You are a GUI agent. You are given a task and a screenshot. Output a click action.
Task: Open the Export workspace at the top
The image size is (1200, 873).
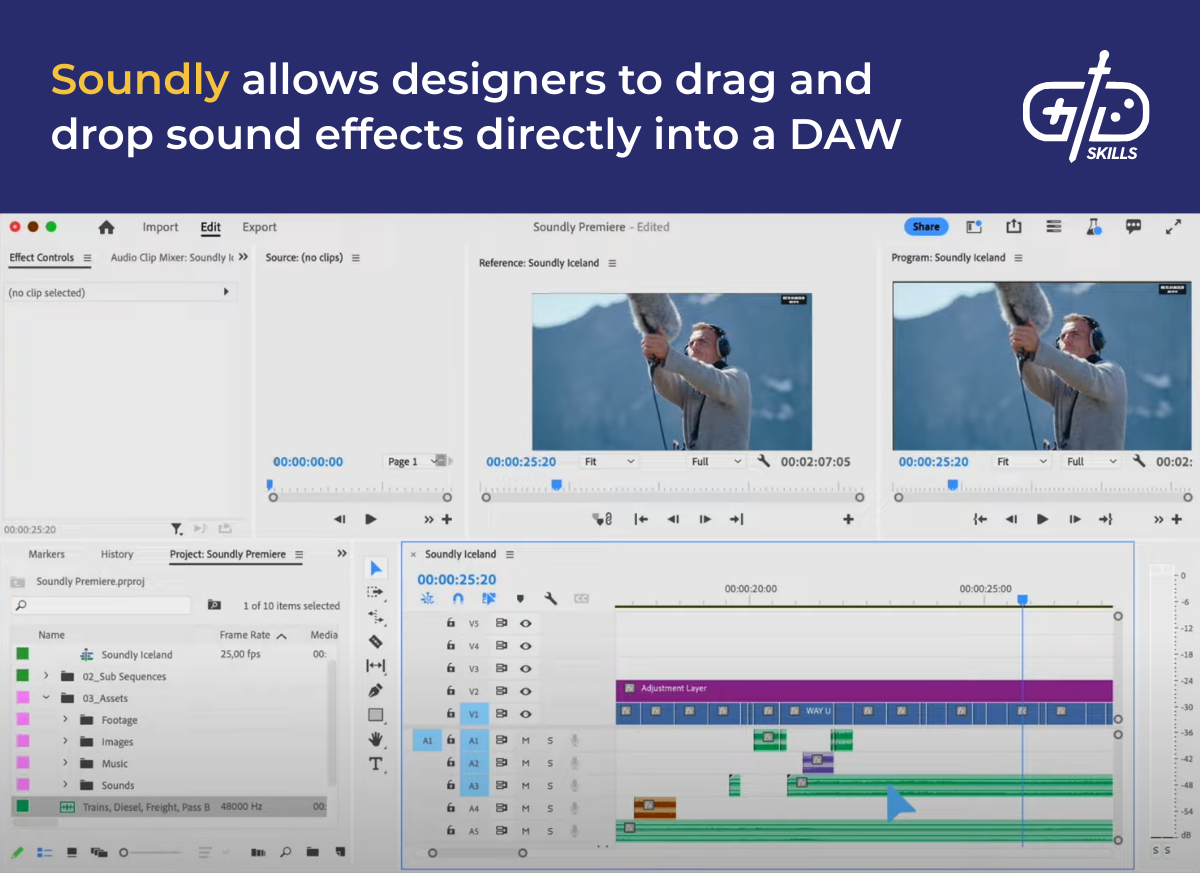259,227
